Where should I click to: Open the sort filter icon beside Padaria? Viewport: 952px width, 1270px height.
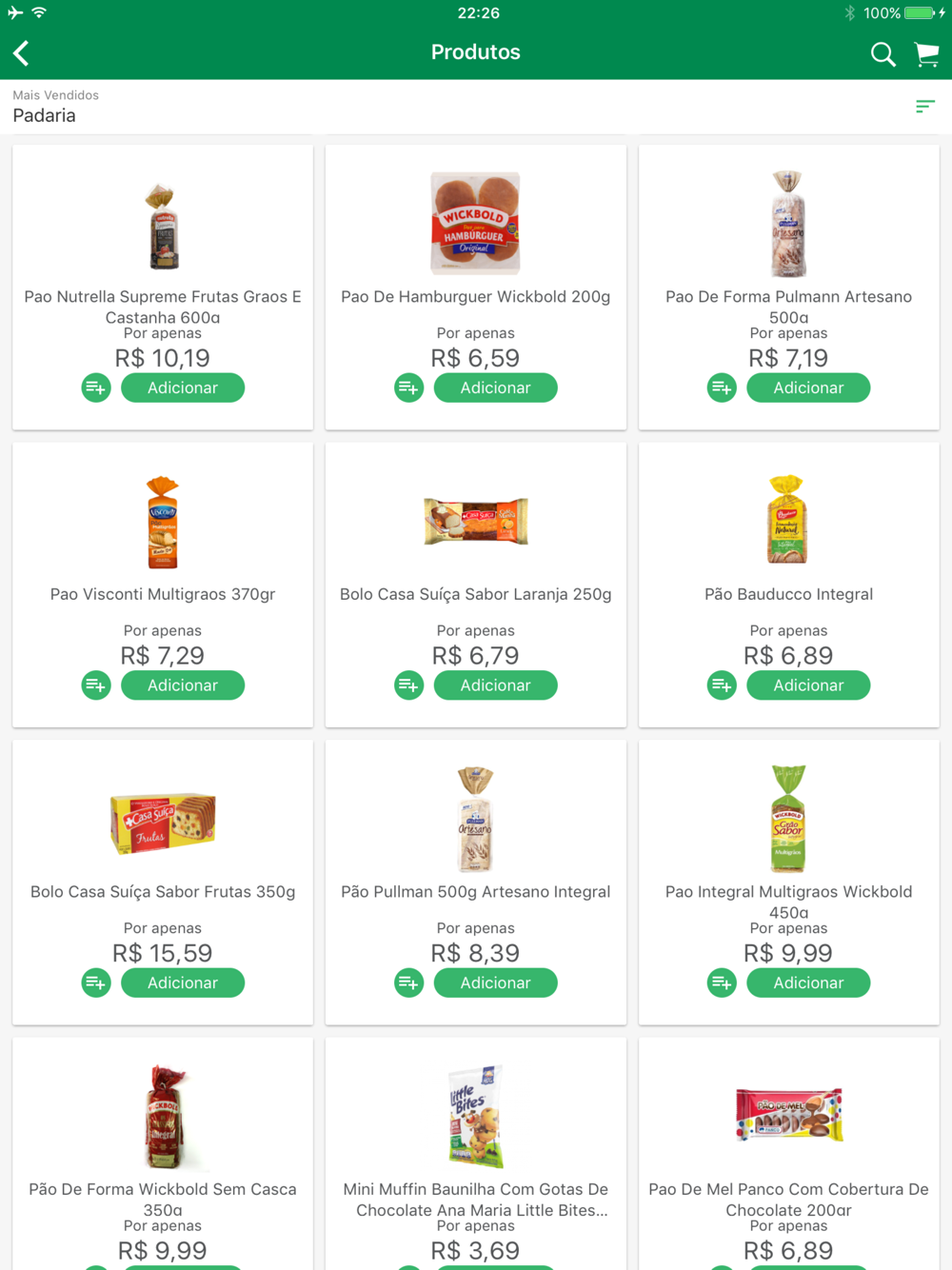tap(925, 107)
